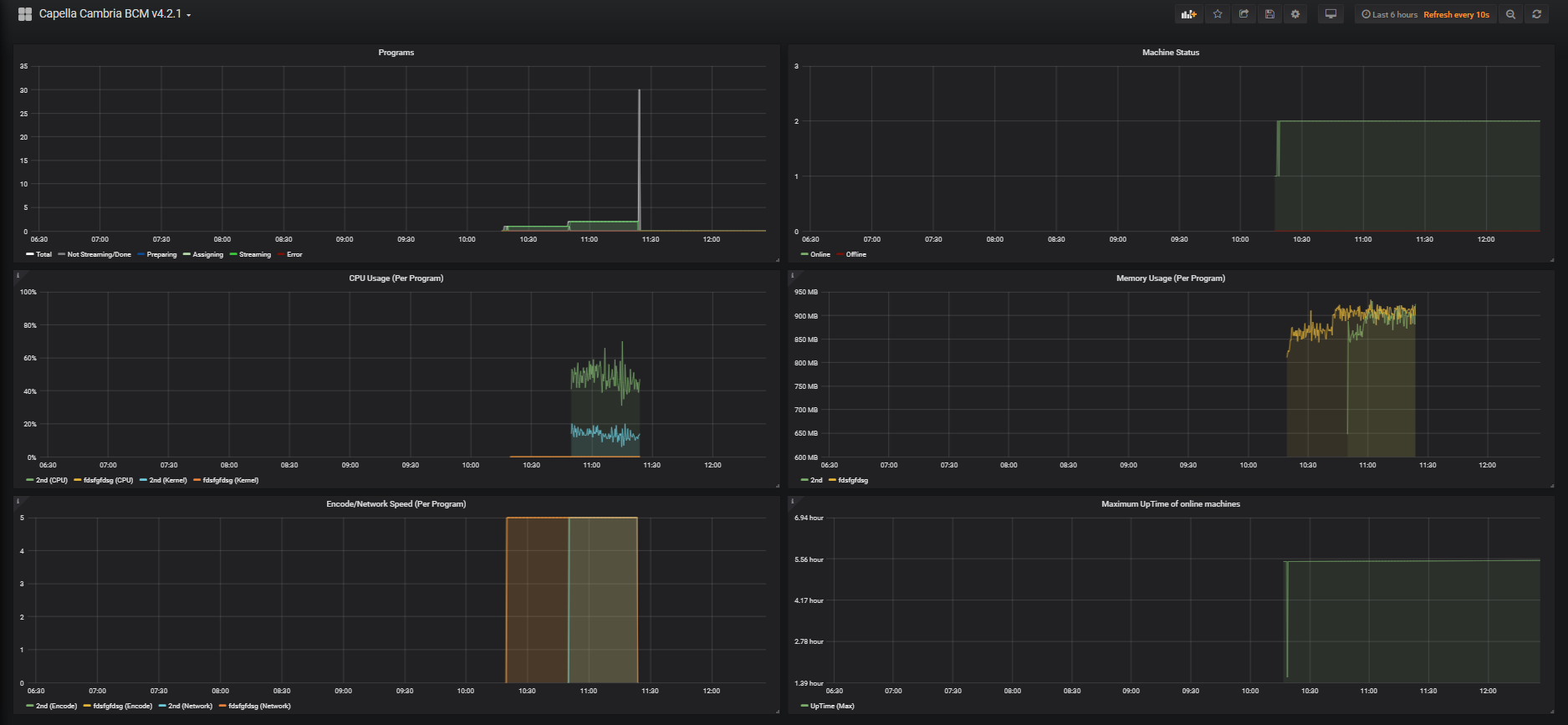Click the Offline legend color swatch
This screenshot has height=725, width=1568.
[840, 254]
